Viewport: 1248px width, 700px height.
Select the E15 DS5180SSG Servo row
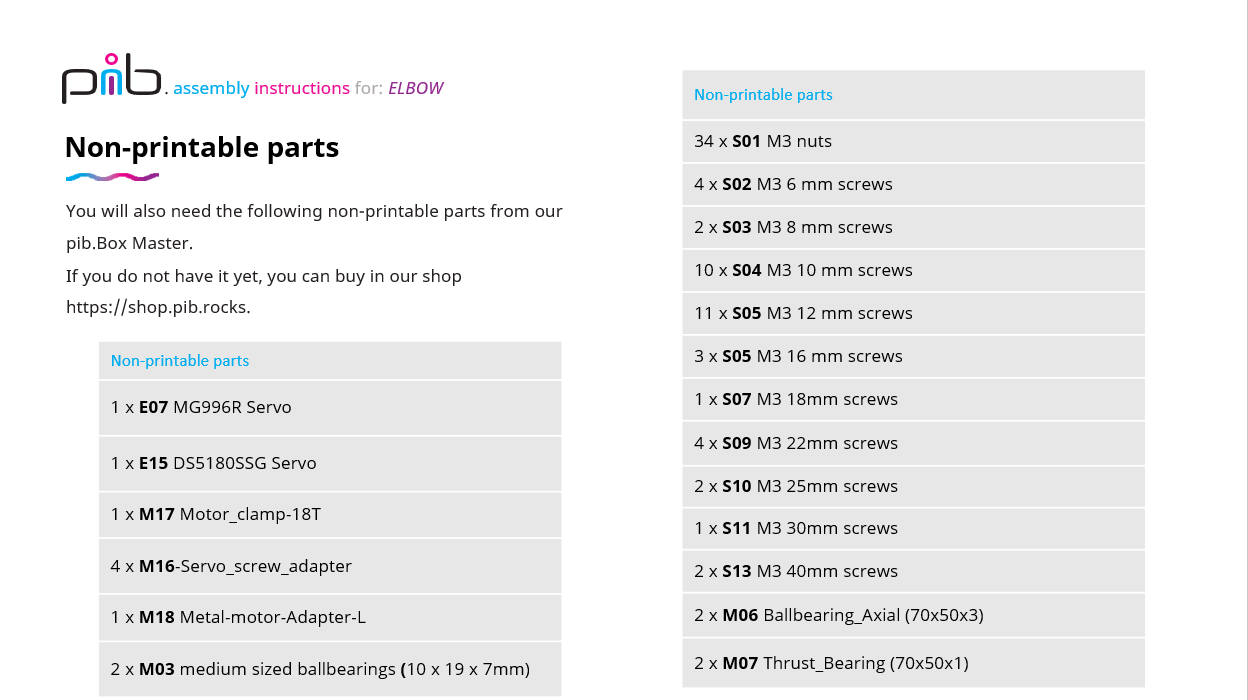click(x=329, y=464)
